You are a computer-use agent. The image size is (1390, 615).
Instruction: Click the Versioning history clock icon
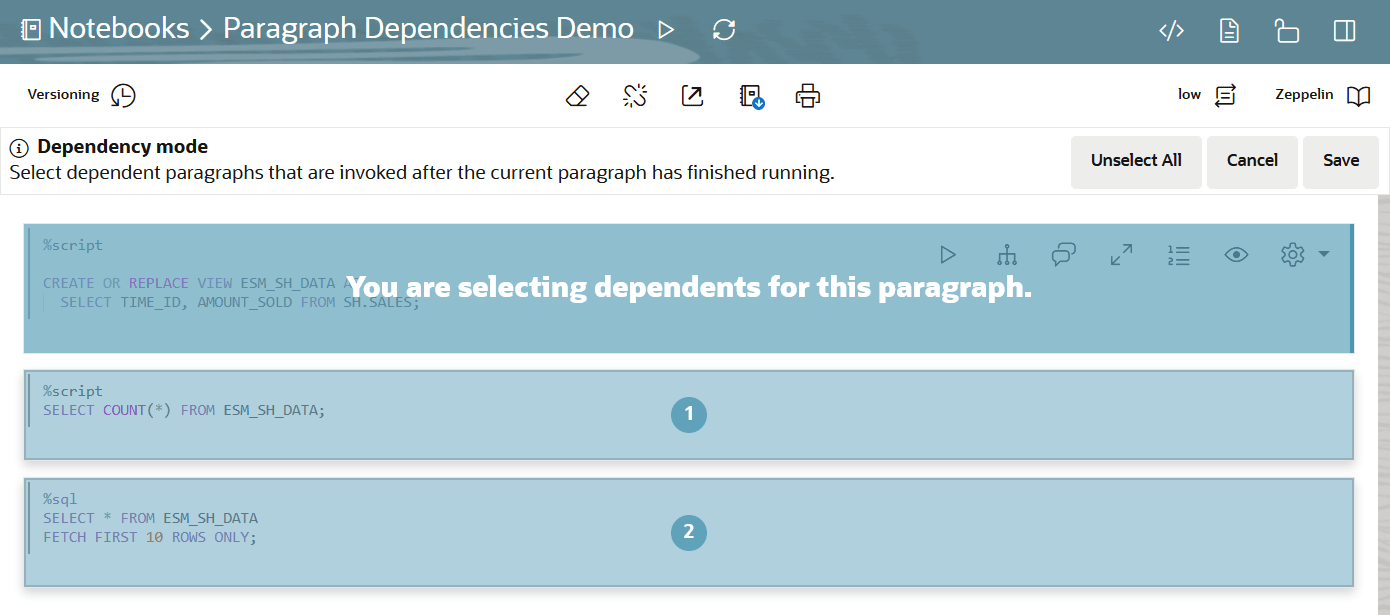click(x=123, y=95)
